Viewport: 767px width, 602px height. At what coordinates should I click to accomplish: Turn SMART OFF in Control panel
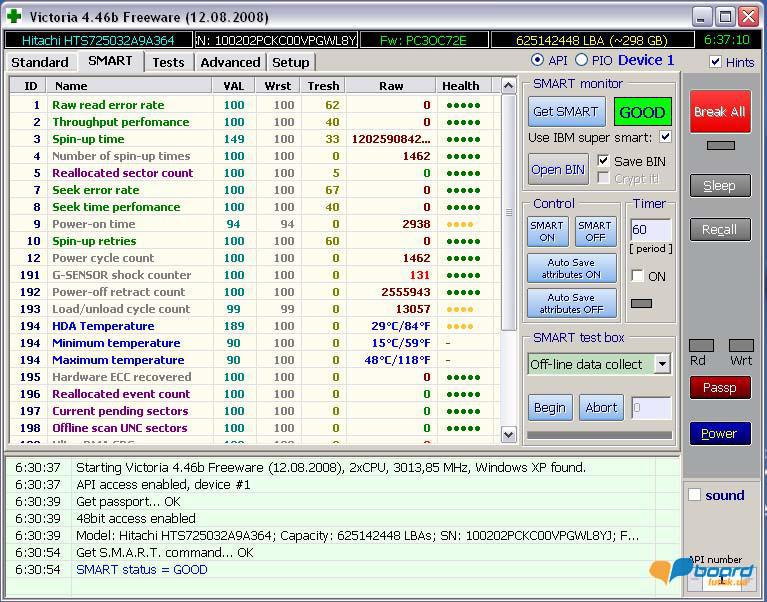(x=594, y=232)
